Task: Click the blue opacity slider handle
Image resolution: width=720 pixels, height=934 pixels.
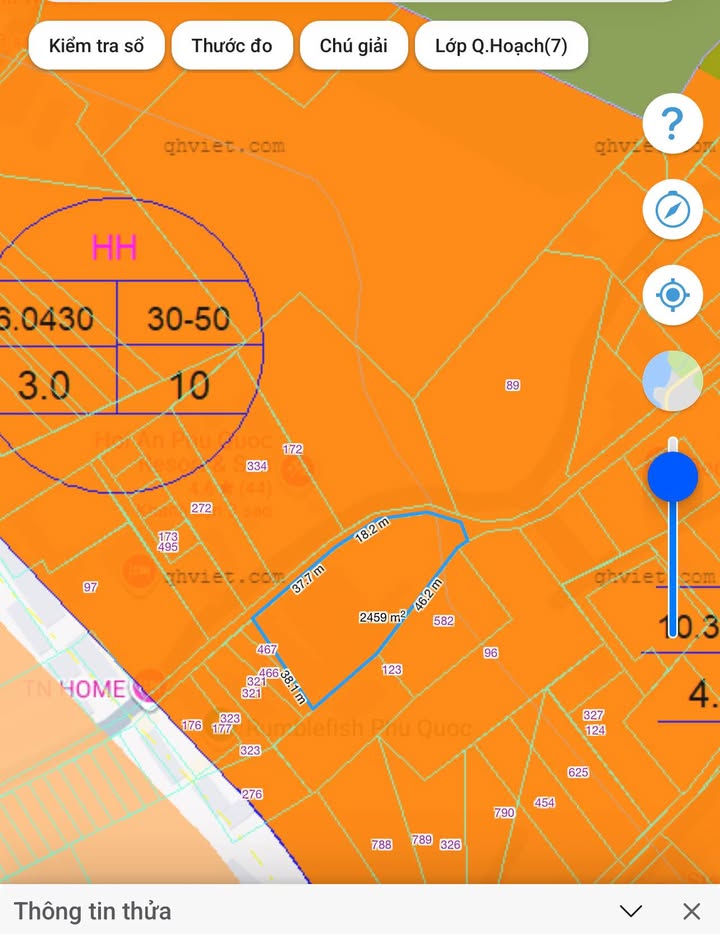Action: click(672, 477)
